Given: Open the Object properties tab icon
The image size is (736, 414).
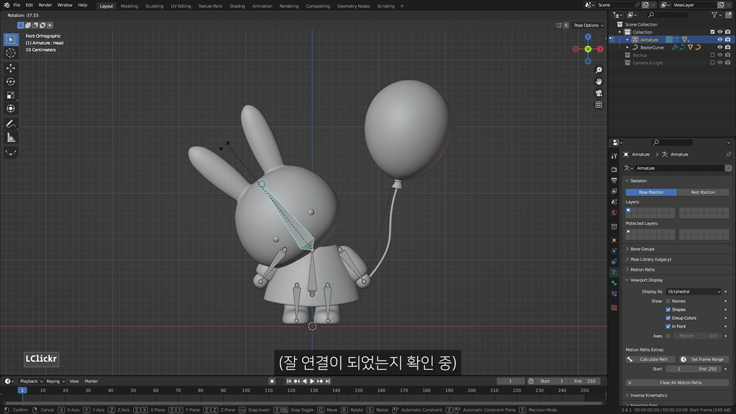Looking at the screenshot, I should pyautogui.click(x=614, y=240).
